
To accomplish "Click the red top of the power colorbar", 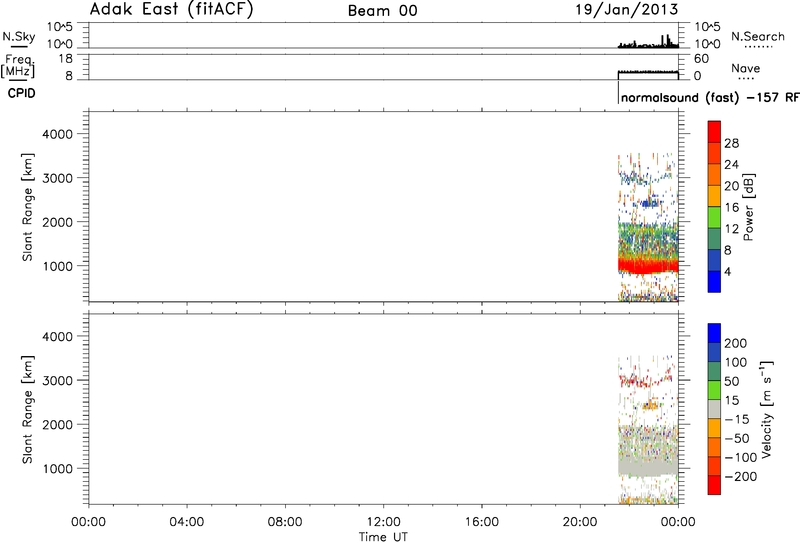I will click(x=714, y=131).
